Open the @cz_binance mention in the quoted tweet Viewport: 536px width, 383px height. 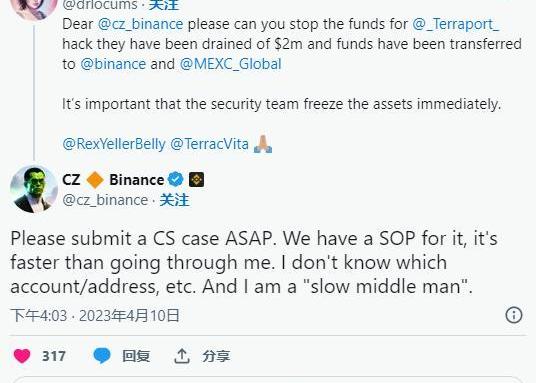coord(140,25)
